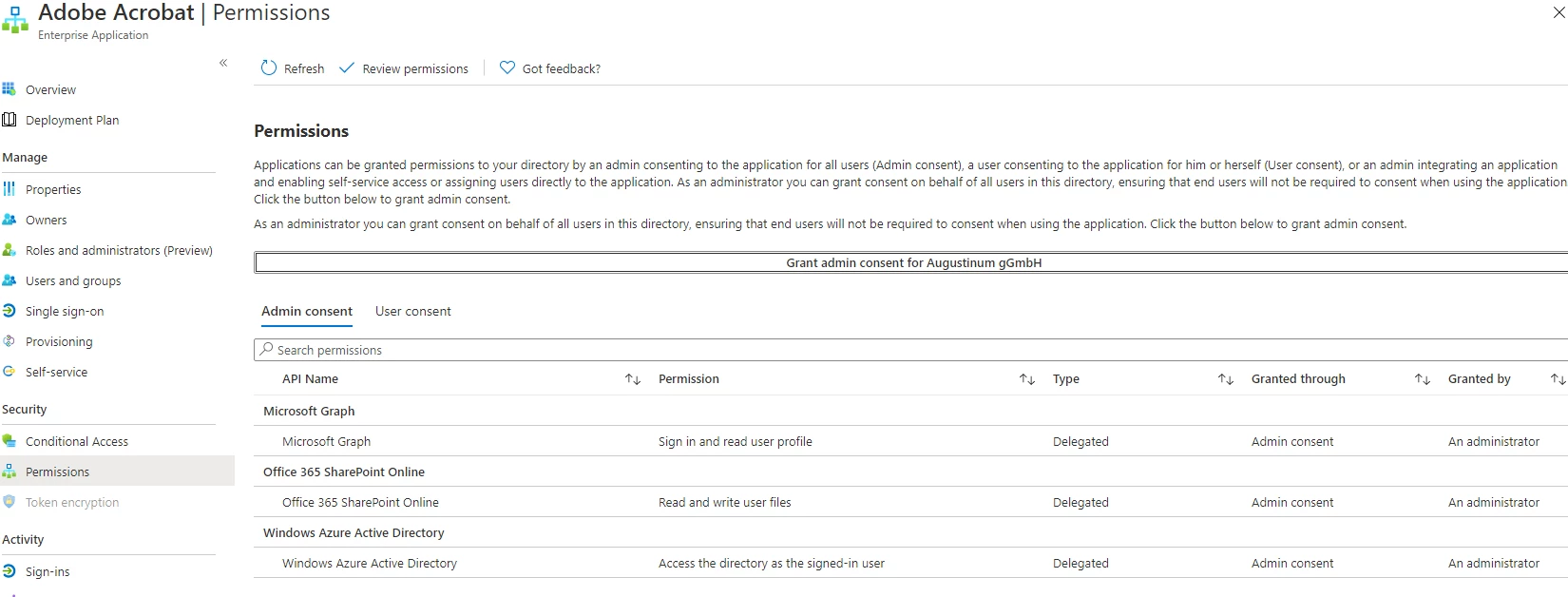The width and height of the screenshot is (1568, 597).
Task: Switch to the User consent tab
Action: 413,311
